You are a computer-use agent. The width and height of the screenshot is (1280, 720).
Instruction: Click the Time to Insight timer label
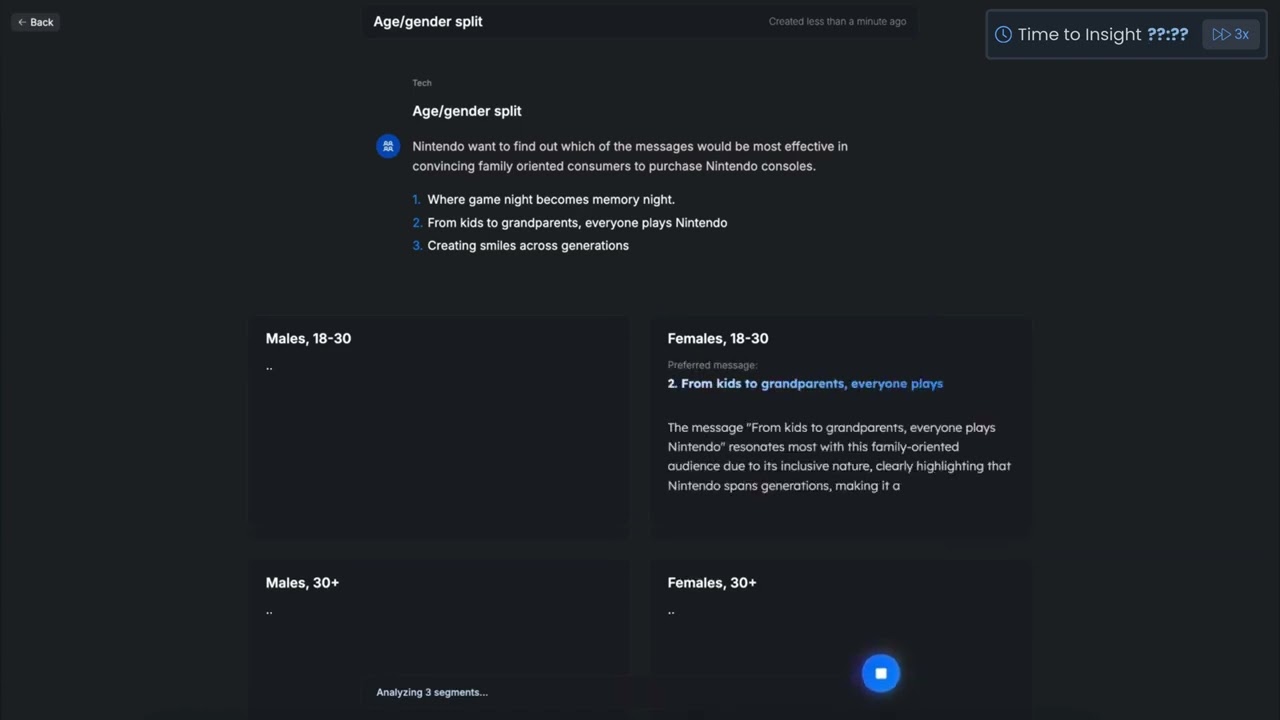pos(1102,34)
